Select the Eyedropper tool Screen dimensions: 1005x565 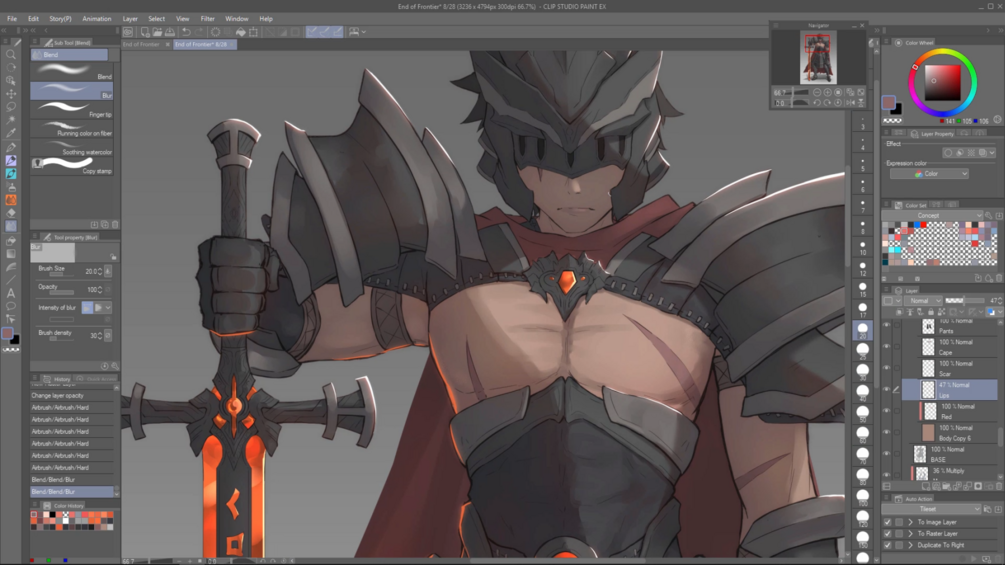click(11, 133)
